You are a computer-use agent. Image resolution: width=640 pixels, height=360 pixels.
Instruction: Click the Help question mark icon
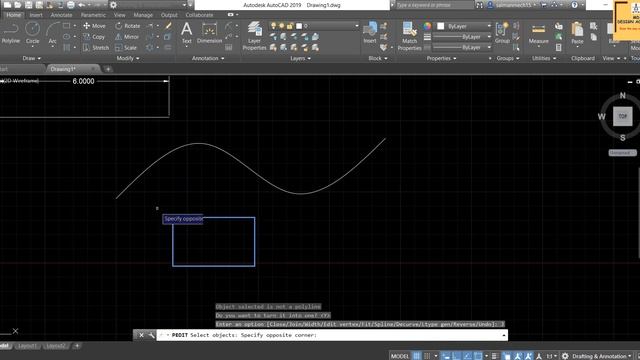tap(574, 5)
